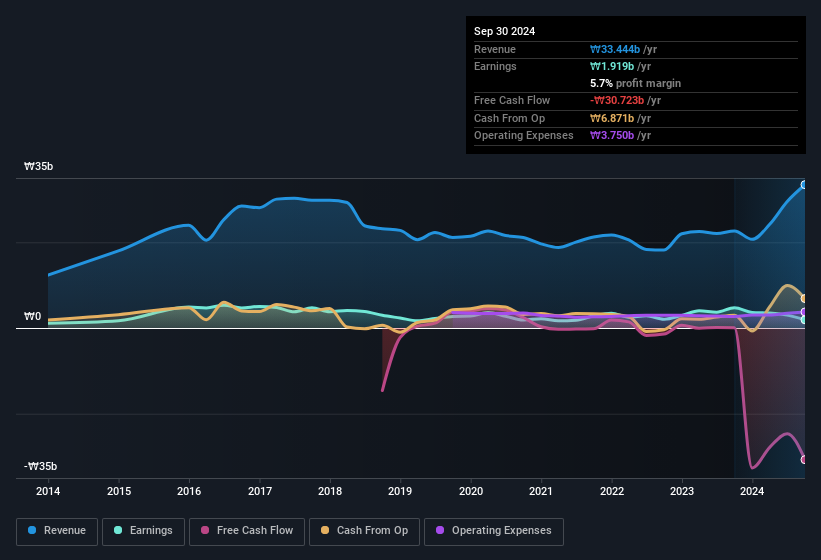Toggle the Earnings legend button
This screenshot has width=821, height=560.
click(143, 531)
